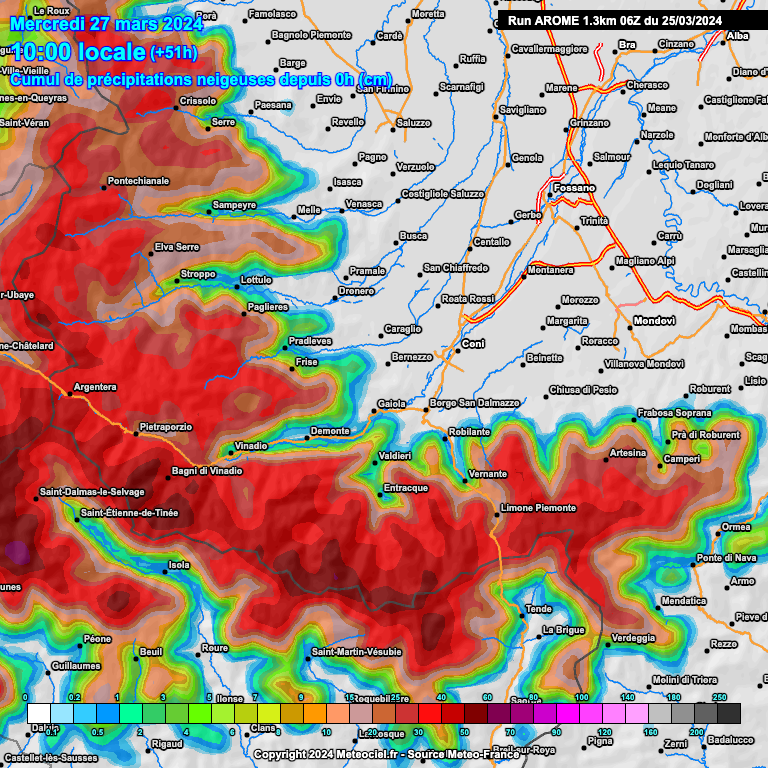Select the Tende location marker
Viewport: 768px width, 768px height.
pos(522,615)
